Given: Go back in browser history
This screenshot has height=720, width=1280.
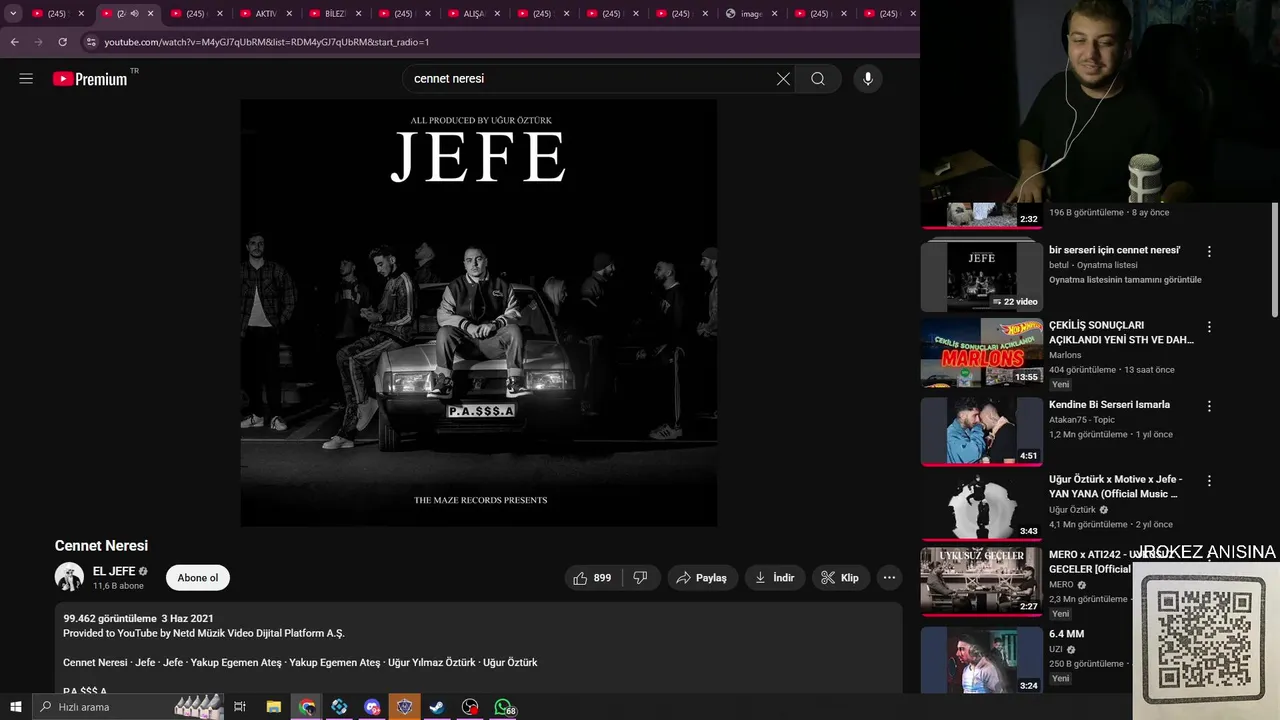Looking at the screenshot, I should coord(14,42).
